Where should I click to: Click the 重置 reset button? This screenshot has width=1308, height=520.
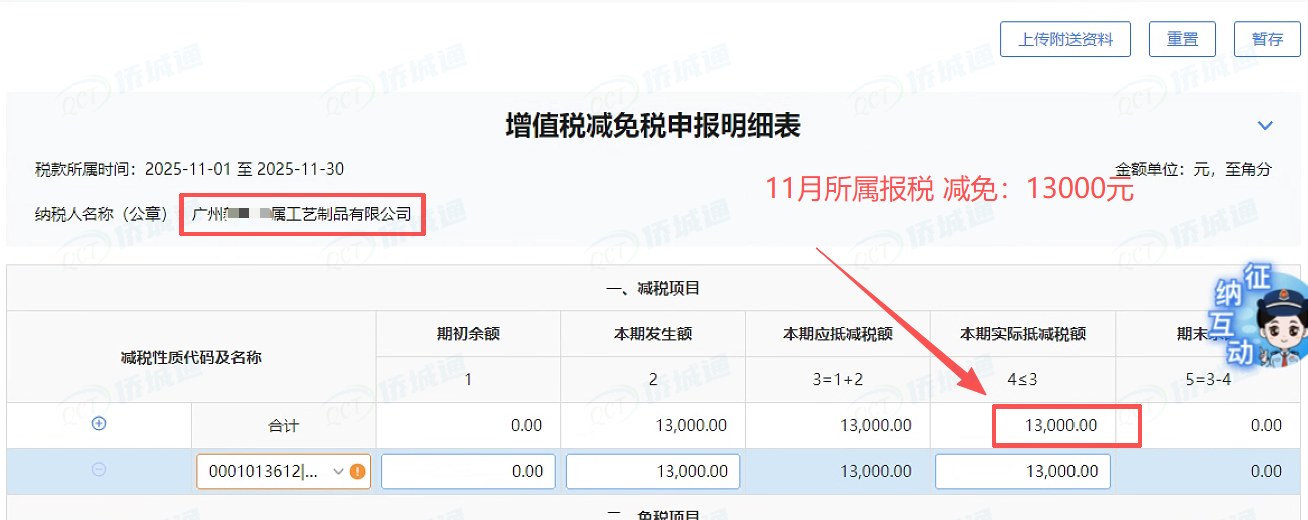[1182, 39]
